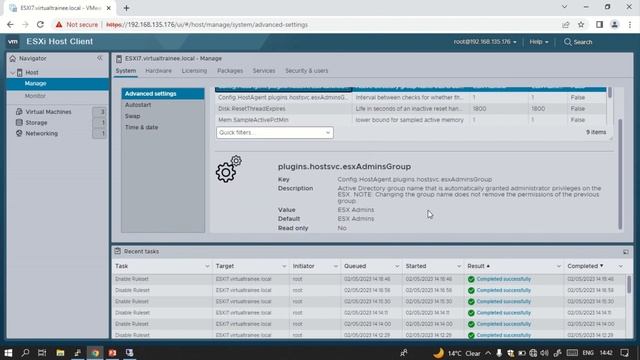Switch to the Packages tab
The image size is (640, 360).
(230, 71)
